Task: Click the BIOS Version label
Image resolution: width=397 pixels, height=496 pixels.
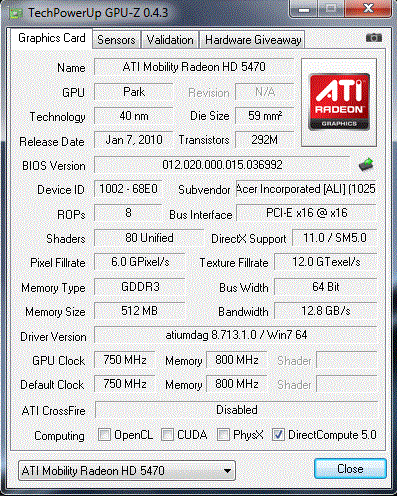Action: 54,166
